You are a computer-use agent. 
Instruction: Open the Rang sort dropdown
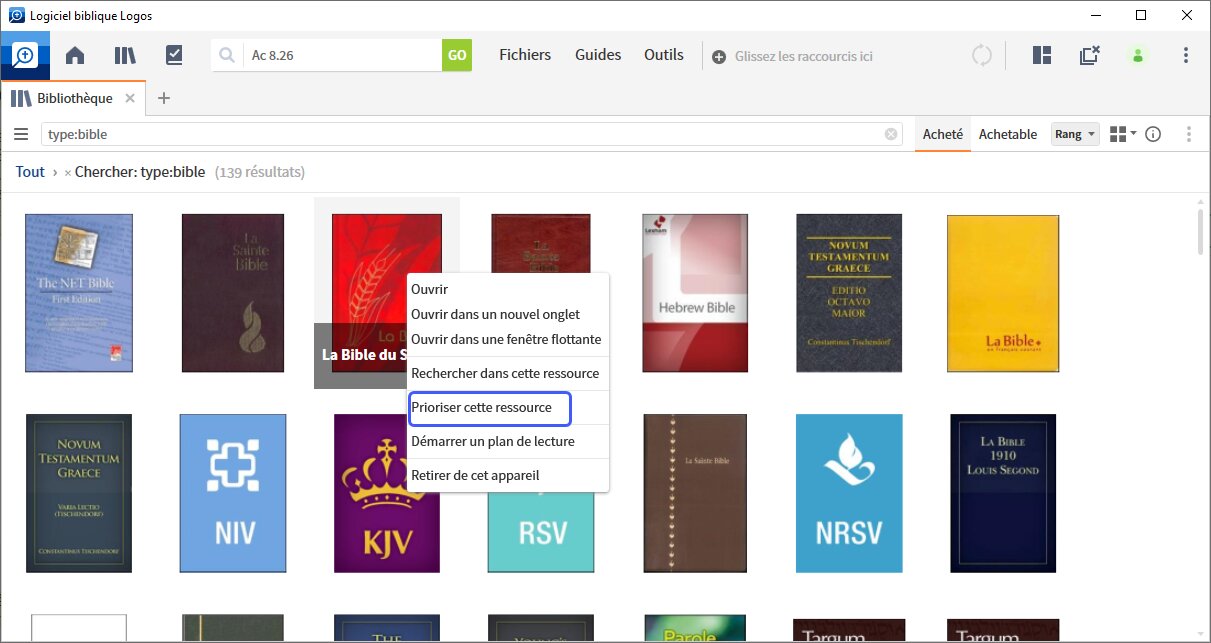point(1075,134)
